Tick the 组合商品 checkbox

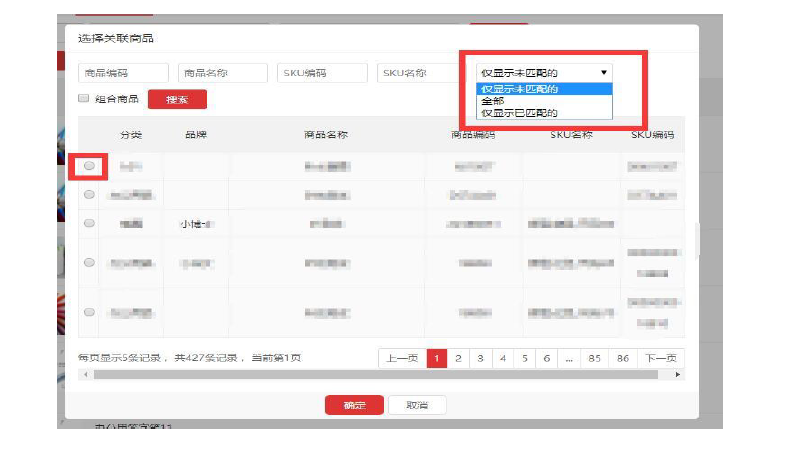pyautogui.click(x=84, y=99)
